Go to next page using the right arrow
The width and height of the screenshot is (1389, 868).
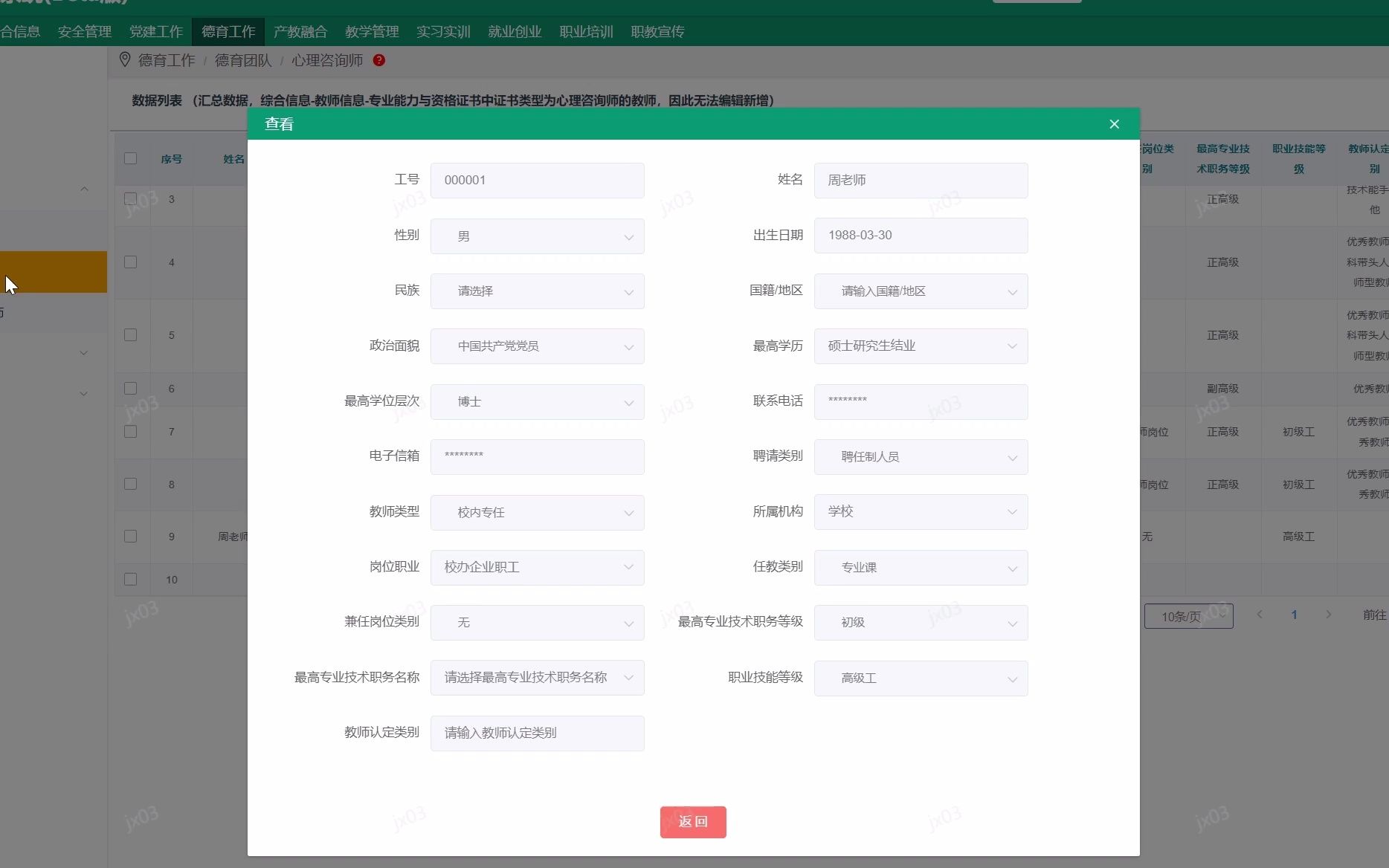tap(1329, 615)
